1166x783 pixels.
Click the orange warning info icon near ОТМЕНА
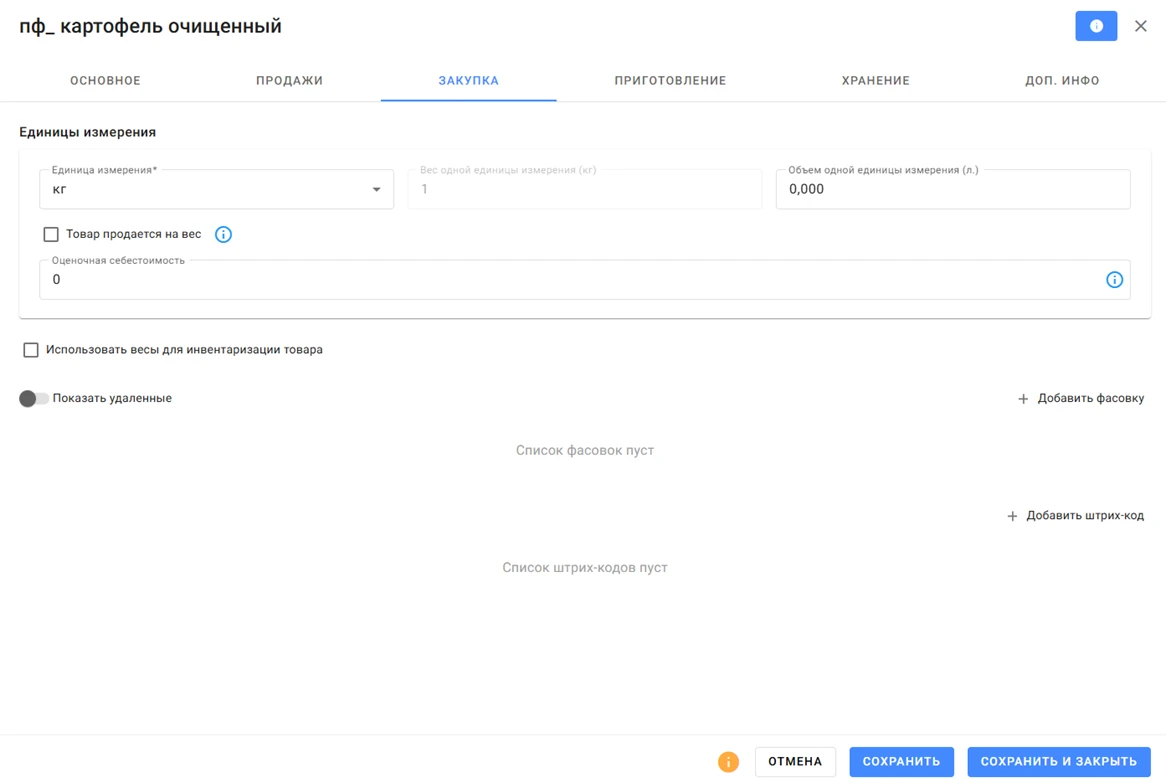(x=728, y=761)
